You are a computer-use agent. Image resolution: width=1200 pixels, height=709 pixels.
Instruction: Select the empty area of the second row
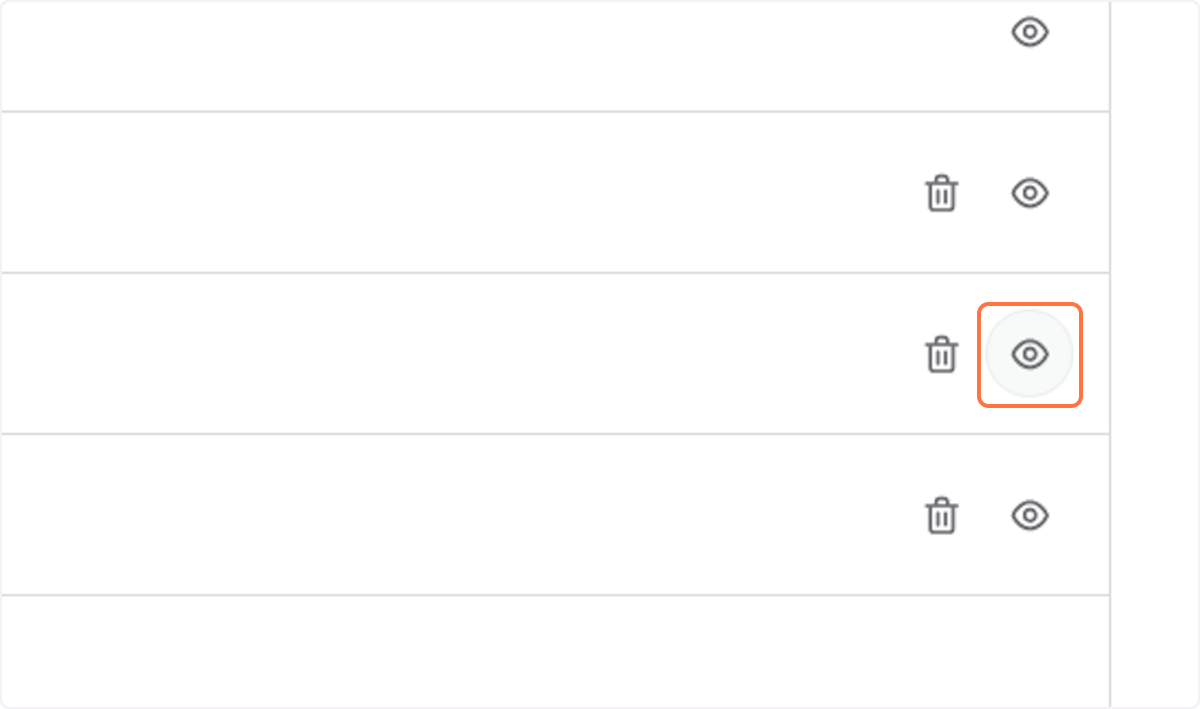pyautogui.click(x=450, y=192)
